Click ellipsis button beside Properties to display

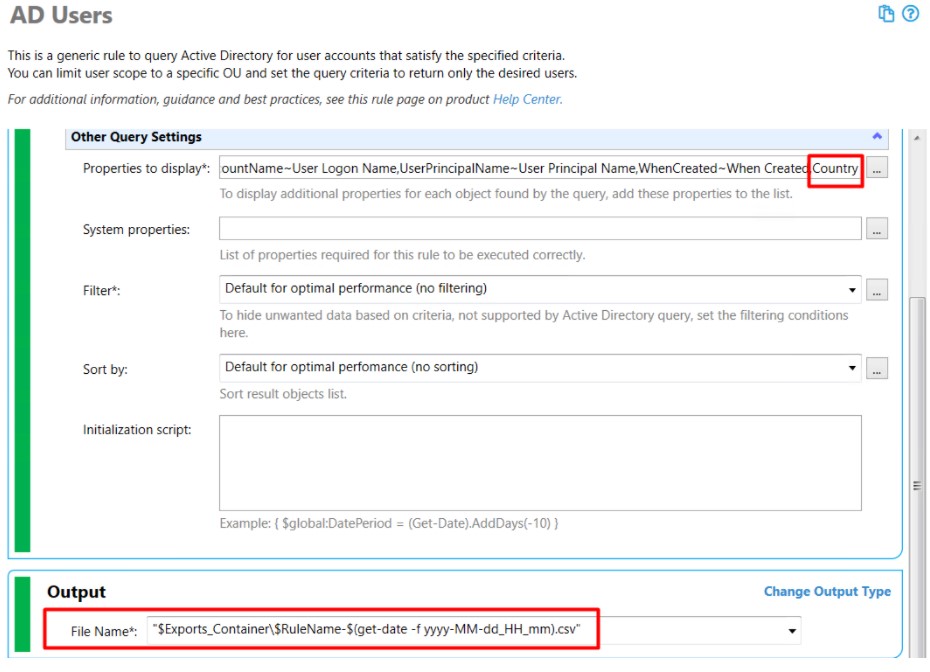click(x=877, y=168)
